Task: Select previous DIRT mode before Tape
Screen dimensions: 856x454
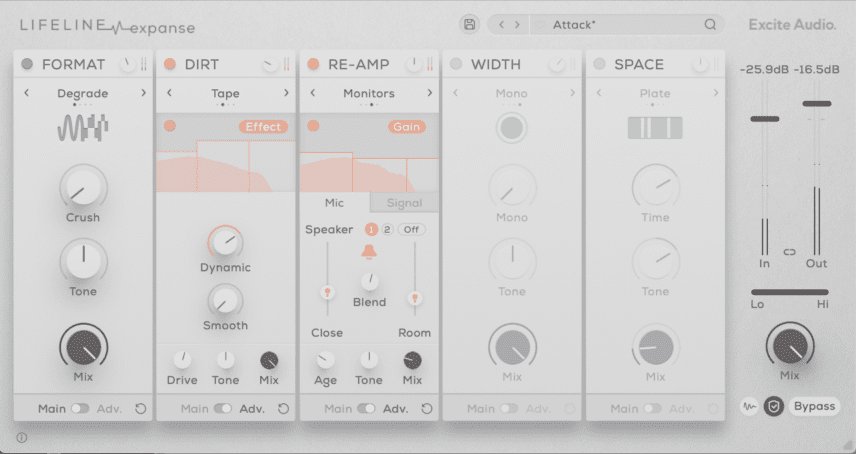Action: [170, 93]
